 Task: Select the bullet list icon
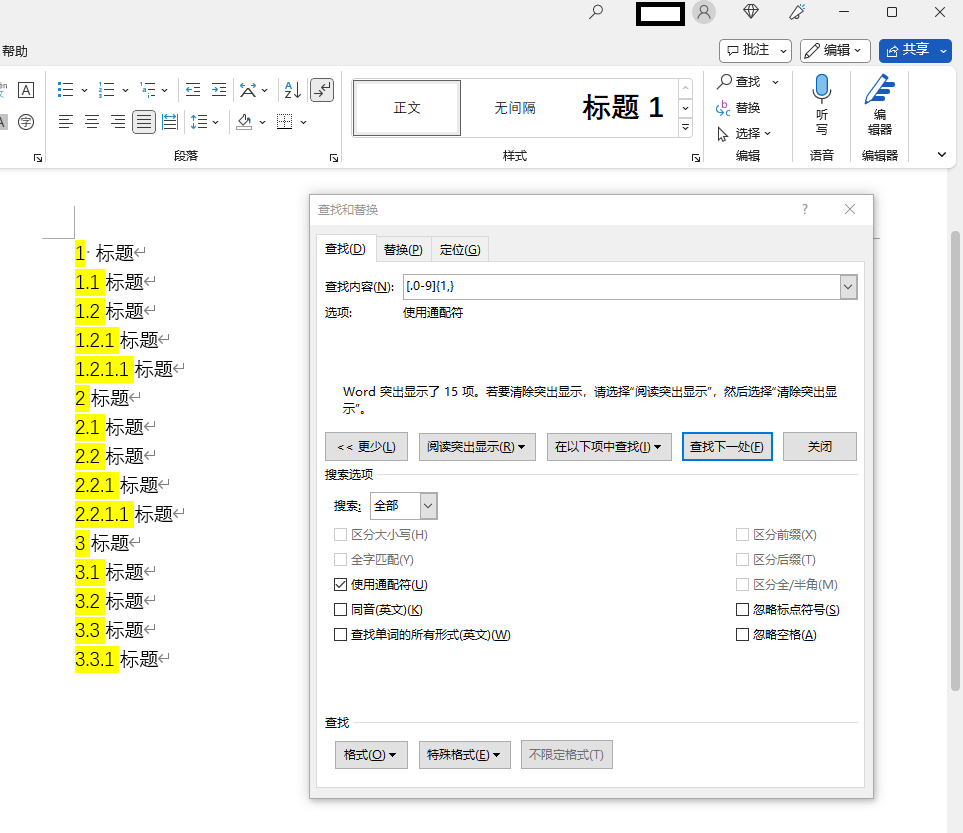64,89
